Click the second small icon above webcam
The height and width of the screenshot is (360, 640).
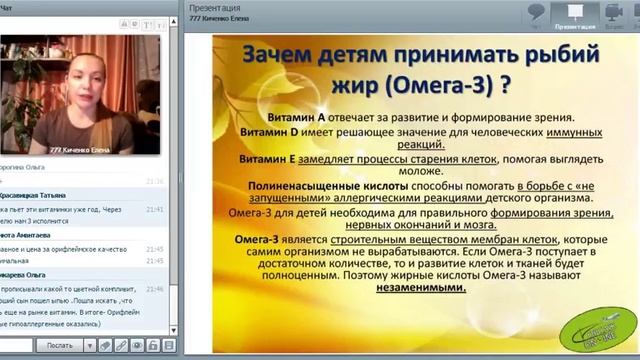[134, 24]
